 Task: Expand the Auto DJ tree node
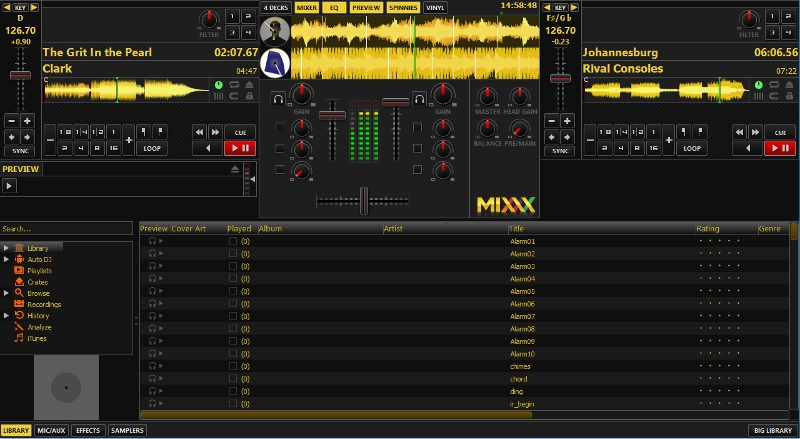(6, 259)
